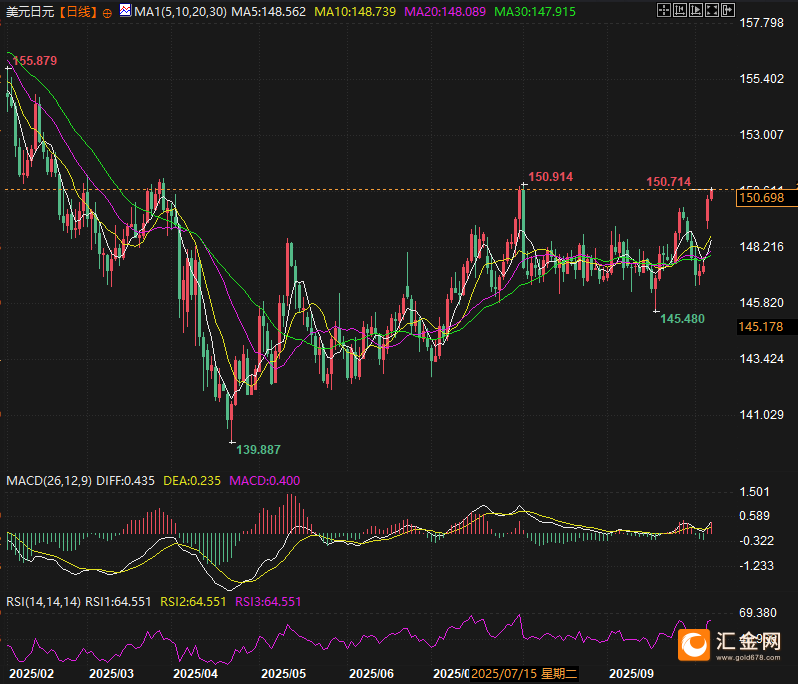Click the 美元日元 symbol name

[x=30, y=12]
